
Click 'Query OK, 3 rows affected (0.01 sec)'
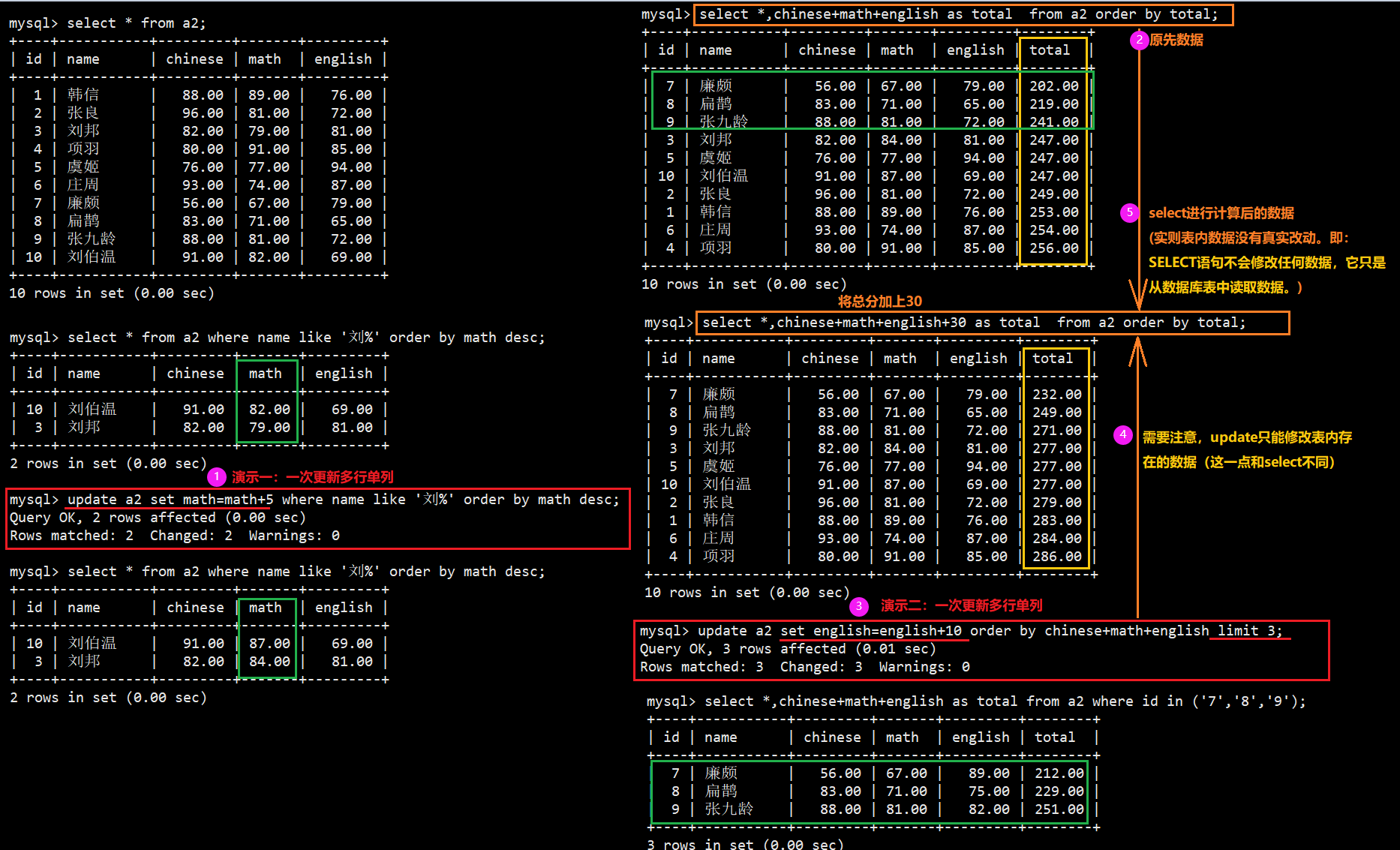(x=788, y=649)
